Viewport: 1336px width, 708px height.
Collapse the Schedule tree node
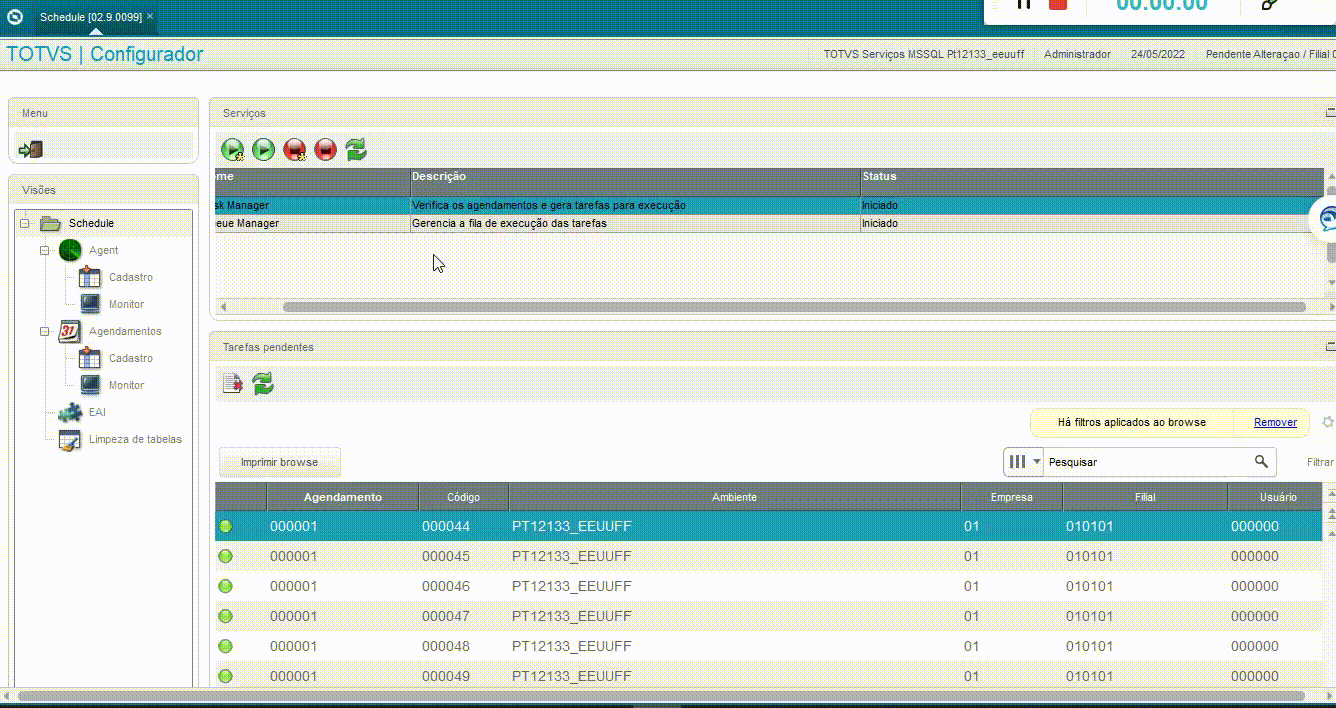coord(24,223)
